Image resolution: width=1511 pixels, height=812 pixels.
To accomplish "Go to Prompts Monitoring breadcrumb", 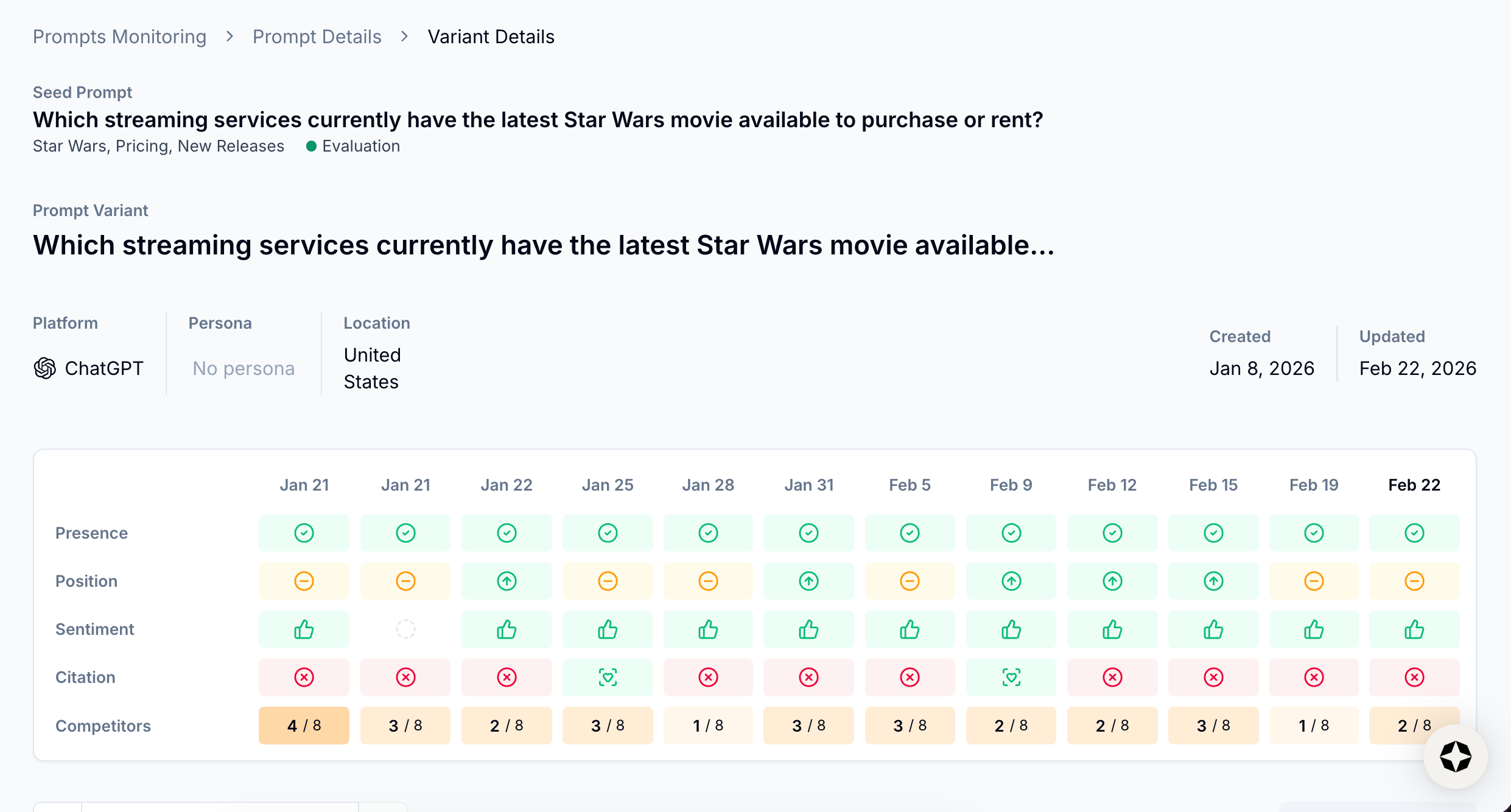I will (x=119, y=37).
